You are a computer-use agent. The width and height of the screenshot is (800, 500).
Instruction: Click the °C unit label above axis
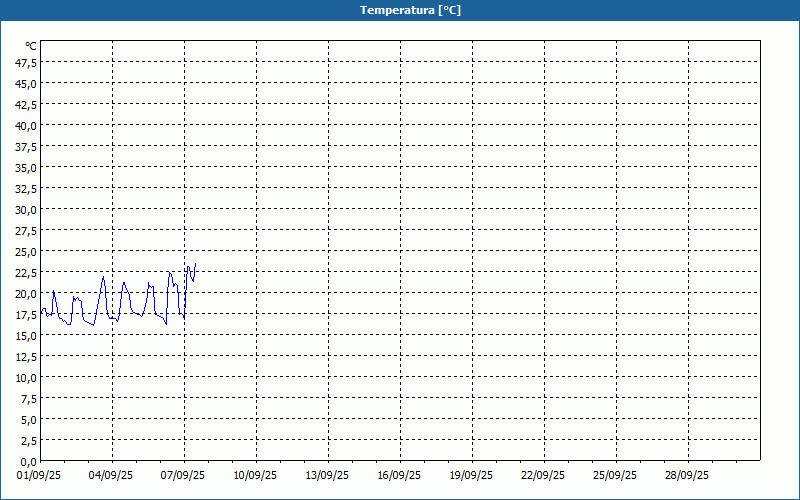tap(31, 46)
